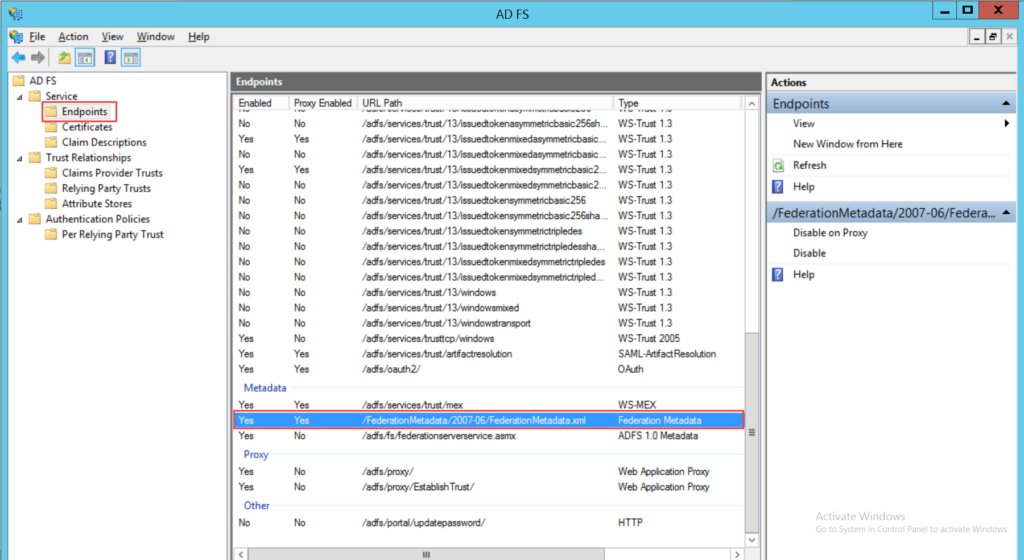This screenshot has width=1024, height=560.
Task: Click the Up one level folder icon
Action: pos(64,58)
